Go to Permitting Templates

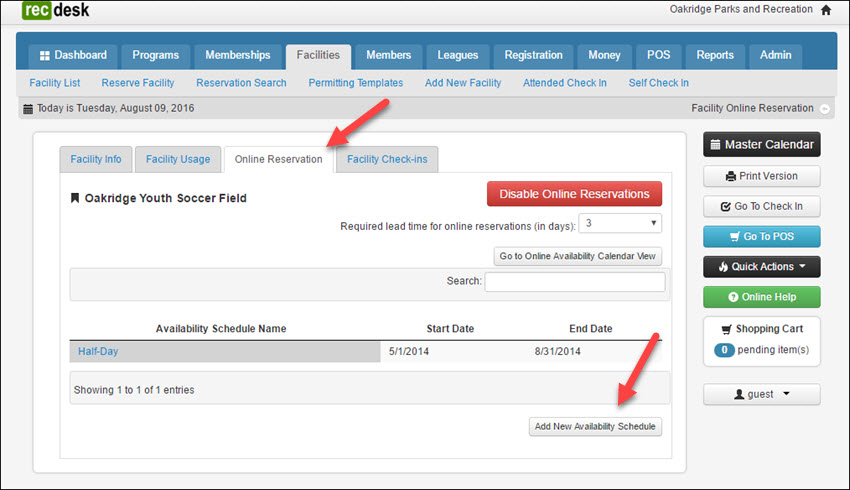(x=356, y=83)
